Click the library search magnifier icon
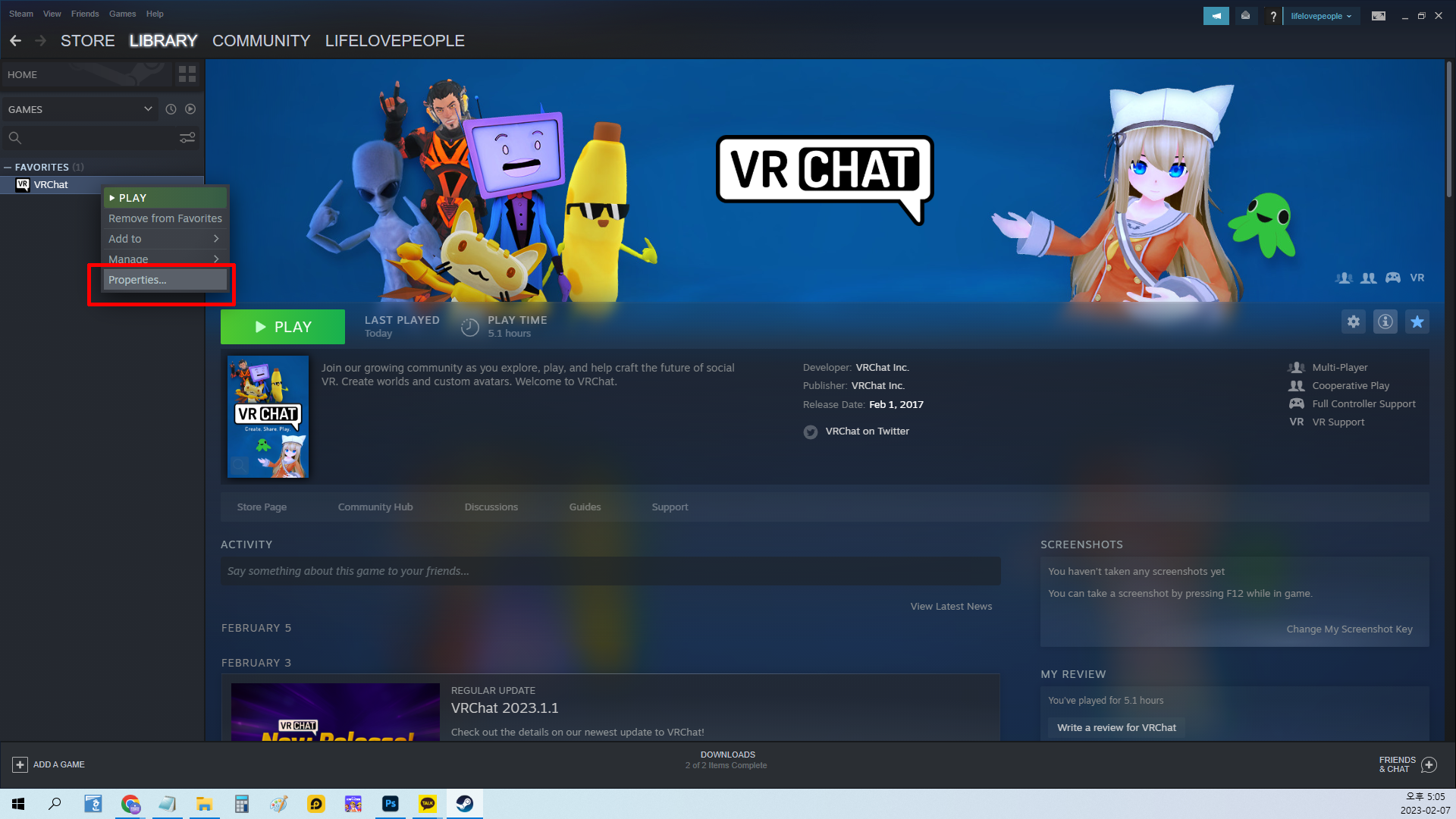This screenshot has width=1456, height=819. pyautogui.click(x=14, y=137)
